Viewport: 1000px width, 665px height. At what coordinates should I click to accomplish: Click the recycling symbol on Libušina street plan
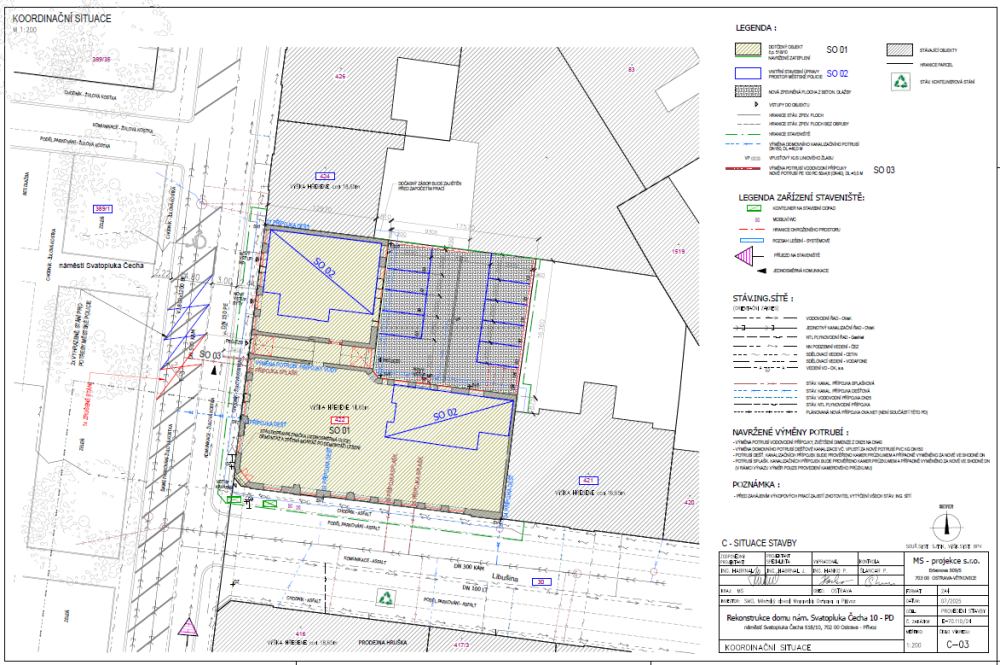point(385,598)
